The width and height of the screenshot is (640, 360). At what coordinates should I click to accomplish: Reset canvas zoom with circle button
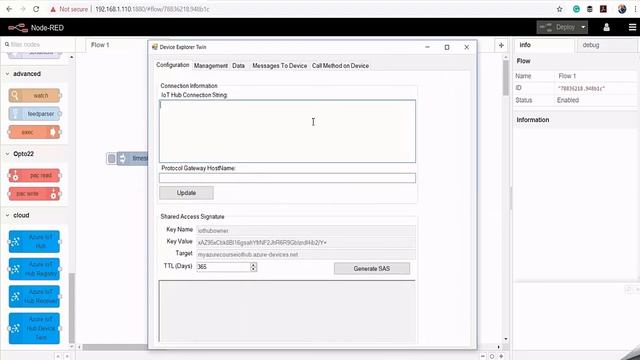[x=492, y=356]
